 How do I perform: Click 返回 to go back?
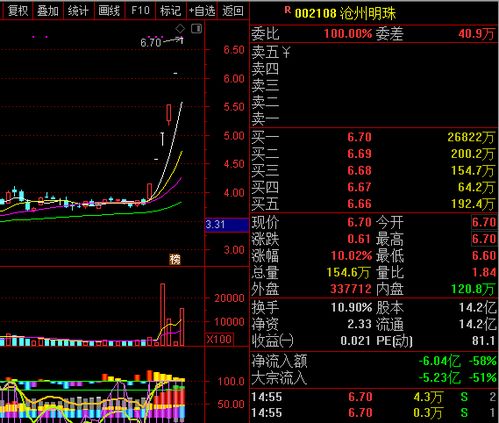pos(233,11)
